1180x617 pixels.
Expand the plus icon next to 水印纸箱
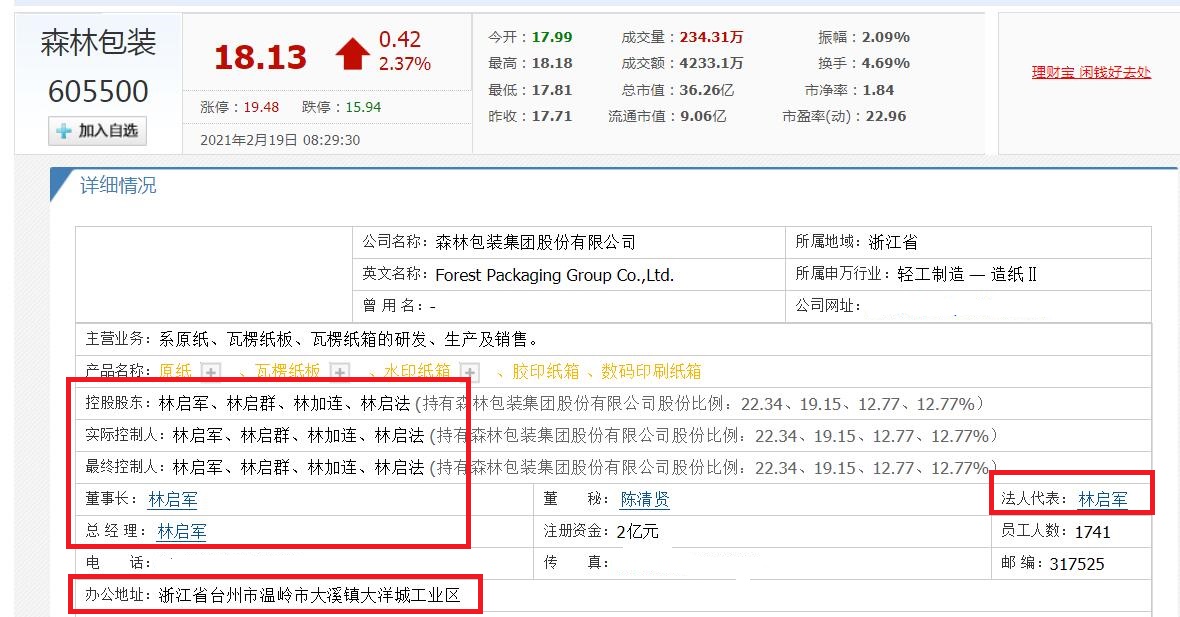470,372
